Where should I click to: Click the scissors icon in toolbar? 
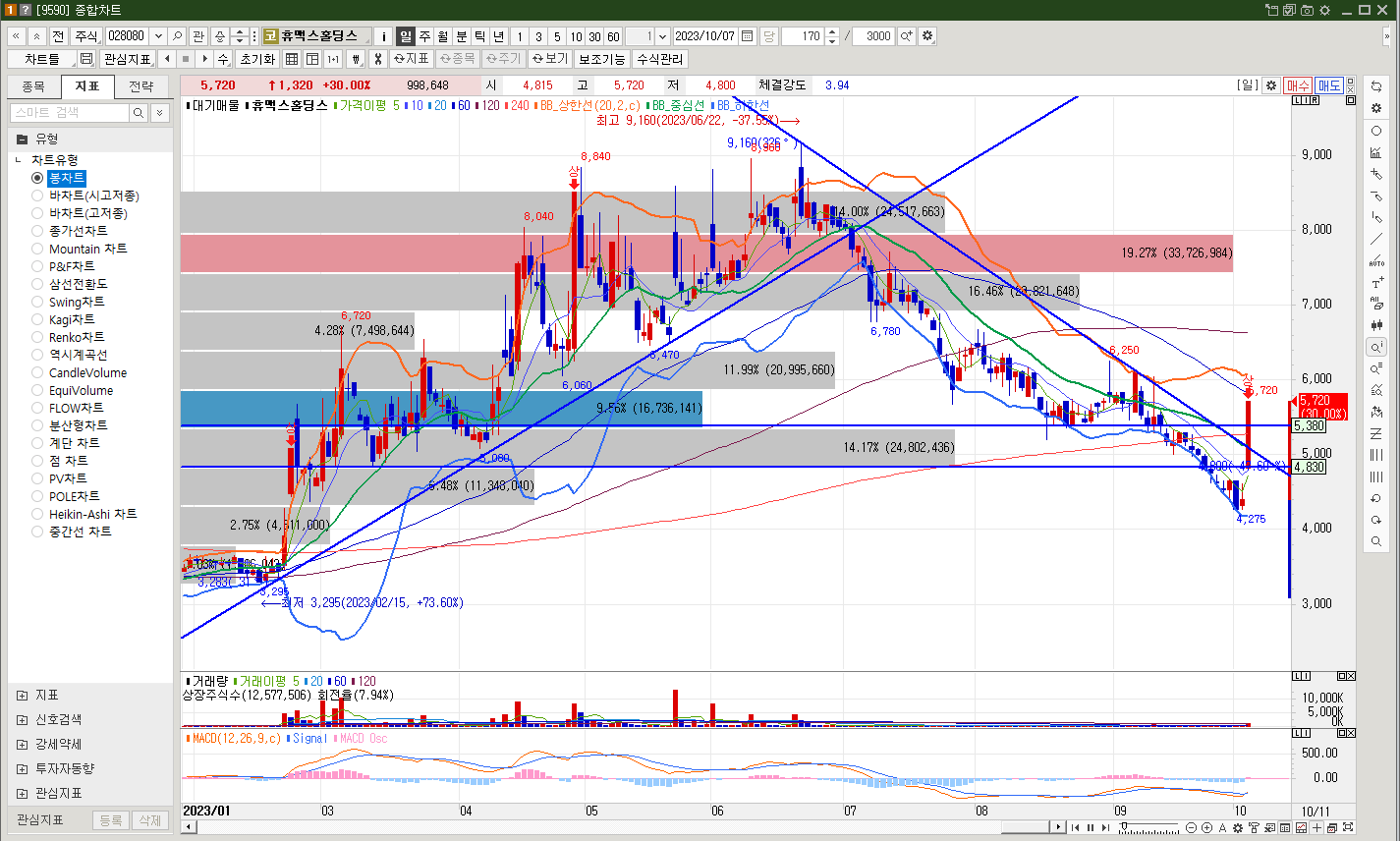pos(376,59)
